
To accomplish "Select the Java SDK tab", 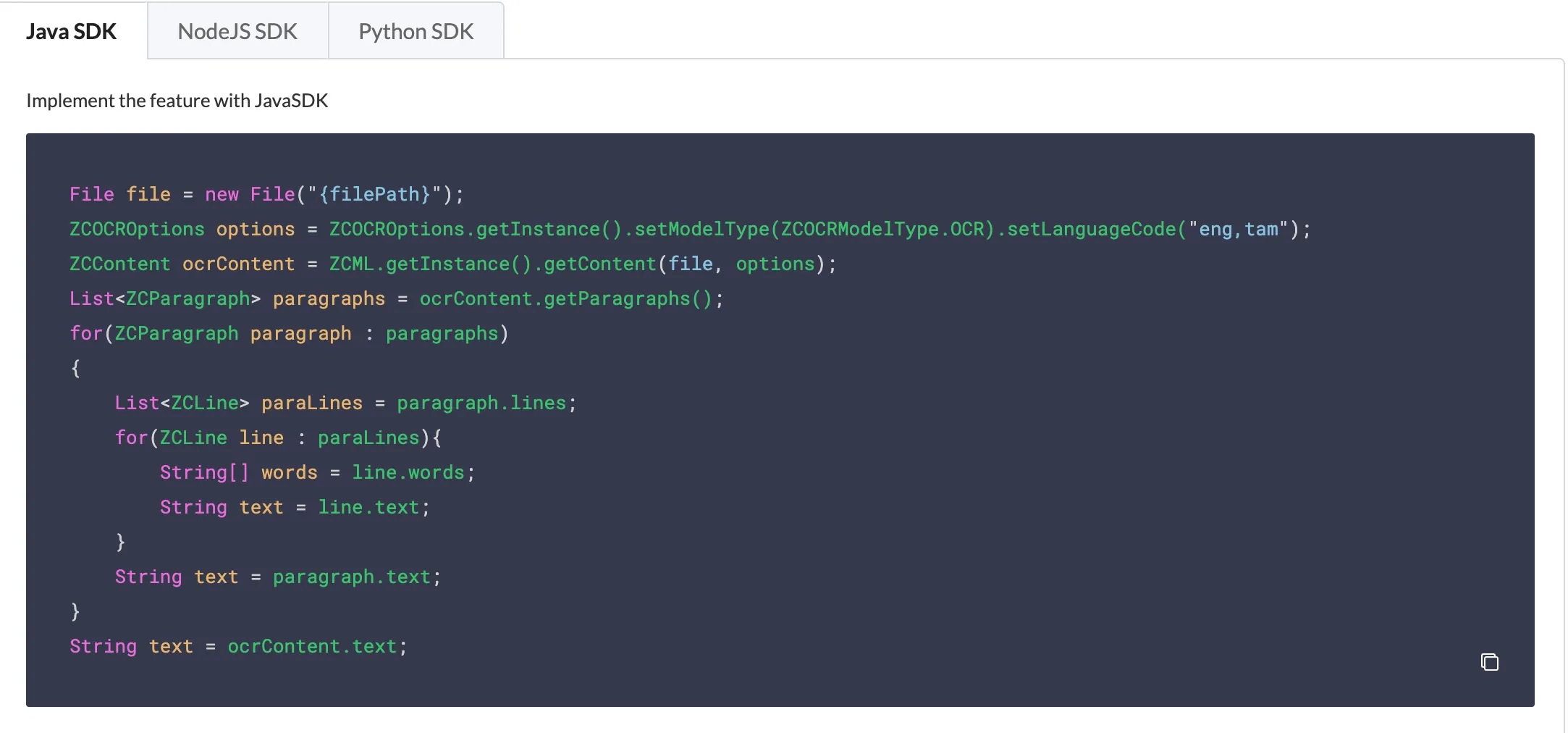I will coord(72,31).
